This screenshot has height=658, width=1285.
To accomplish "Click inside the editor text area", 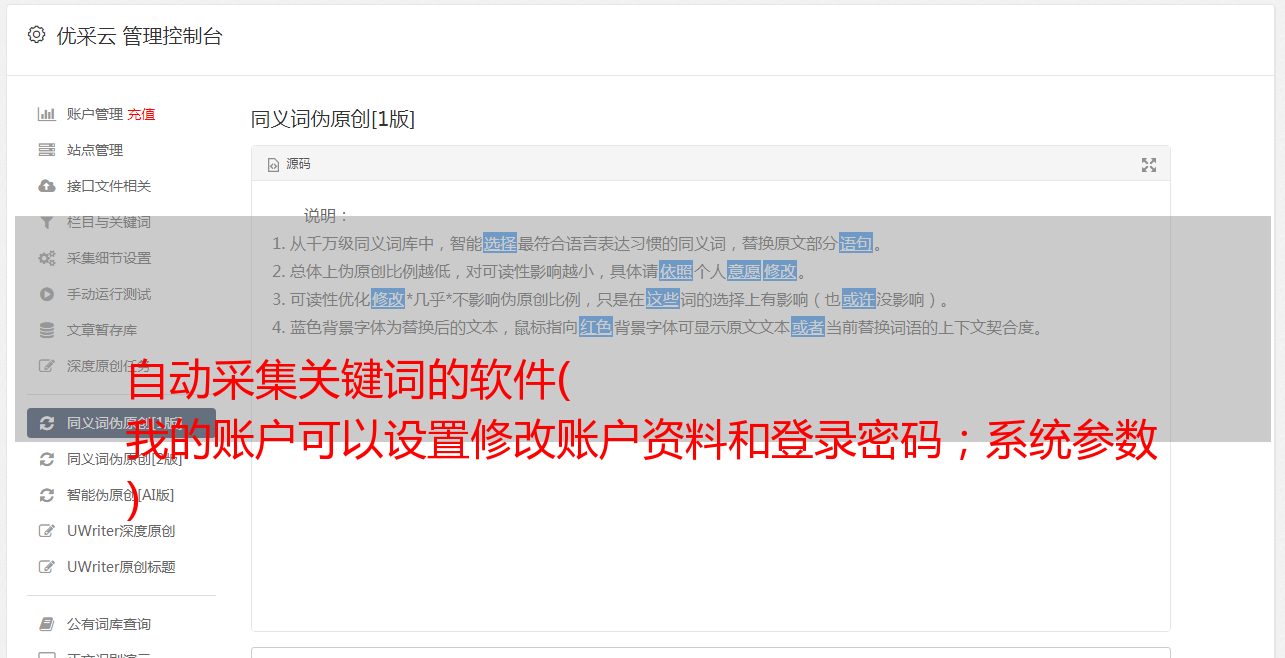I will pyautogui.click(x=711, y=500).
